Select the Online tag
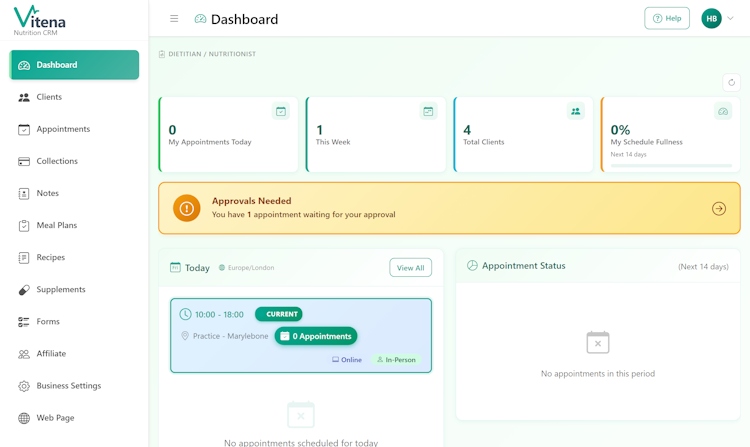750x447 pixels. point(347,360)
